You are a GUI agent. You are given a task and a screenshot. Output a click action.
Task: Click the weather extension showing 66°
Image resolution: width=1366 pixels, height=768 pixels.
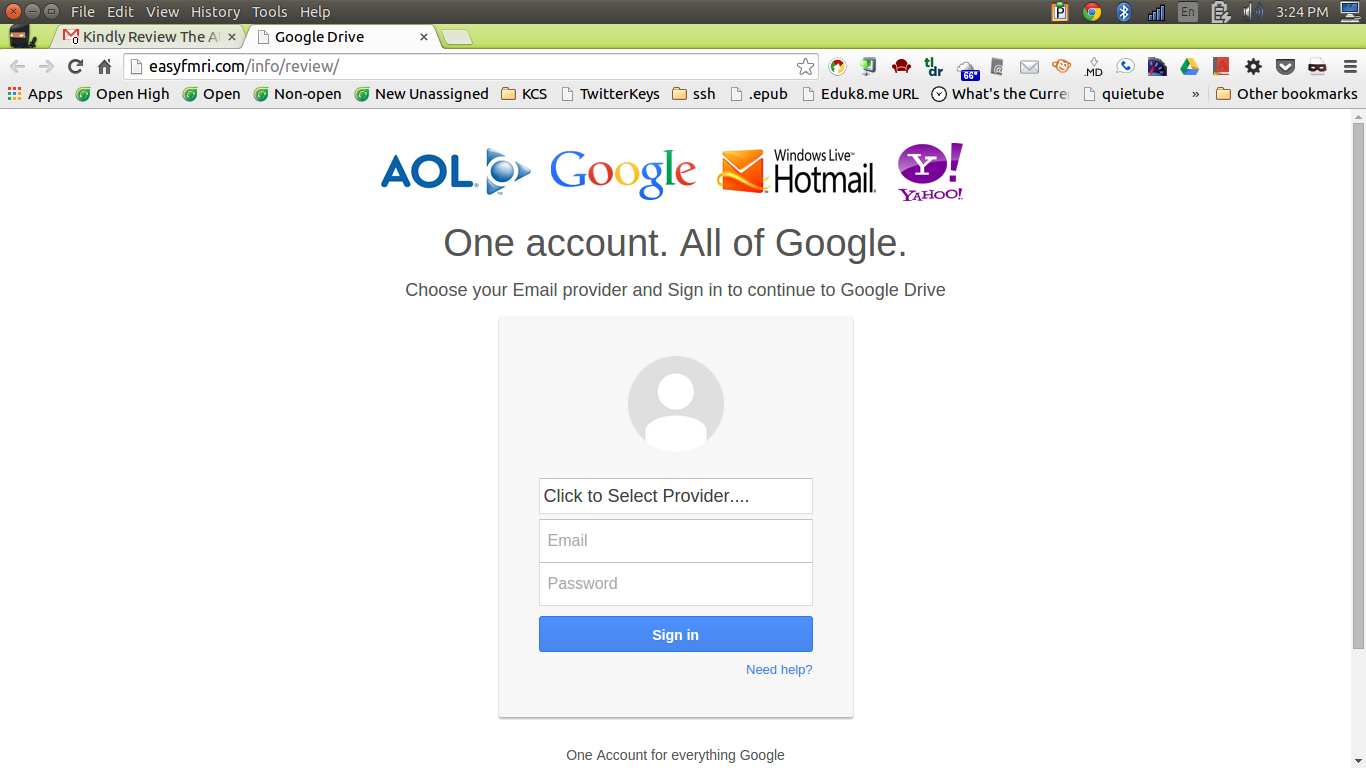tap(968, 68)
